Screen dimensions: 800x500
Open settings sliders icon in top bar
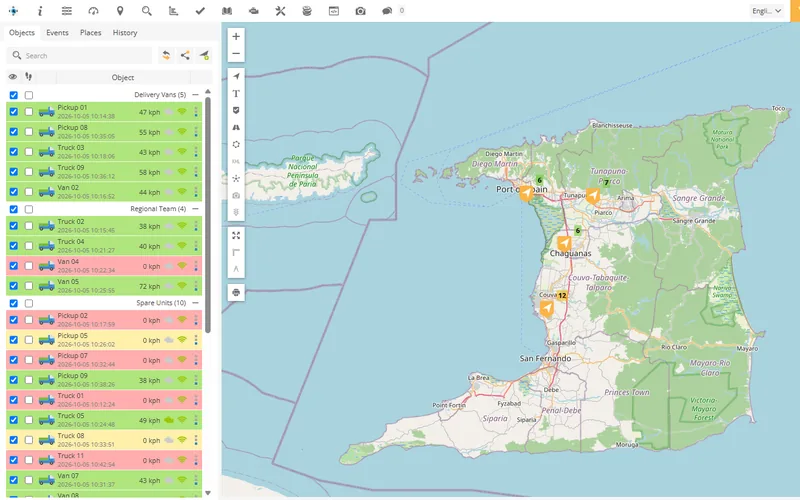(x=66, y=11)
